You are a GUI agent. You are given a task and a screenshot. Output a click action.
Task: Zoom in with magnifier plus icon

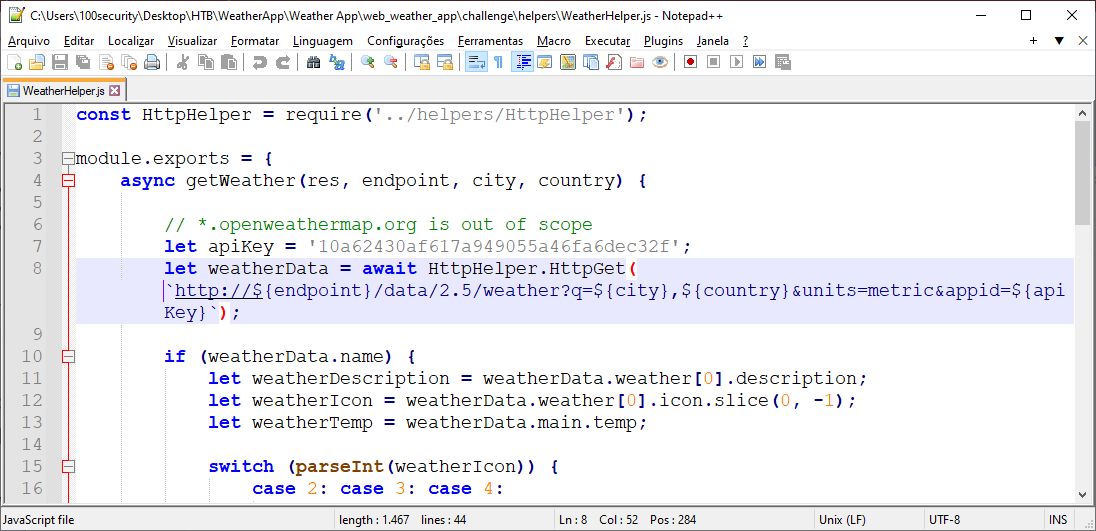(367, 62)
